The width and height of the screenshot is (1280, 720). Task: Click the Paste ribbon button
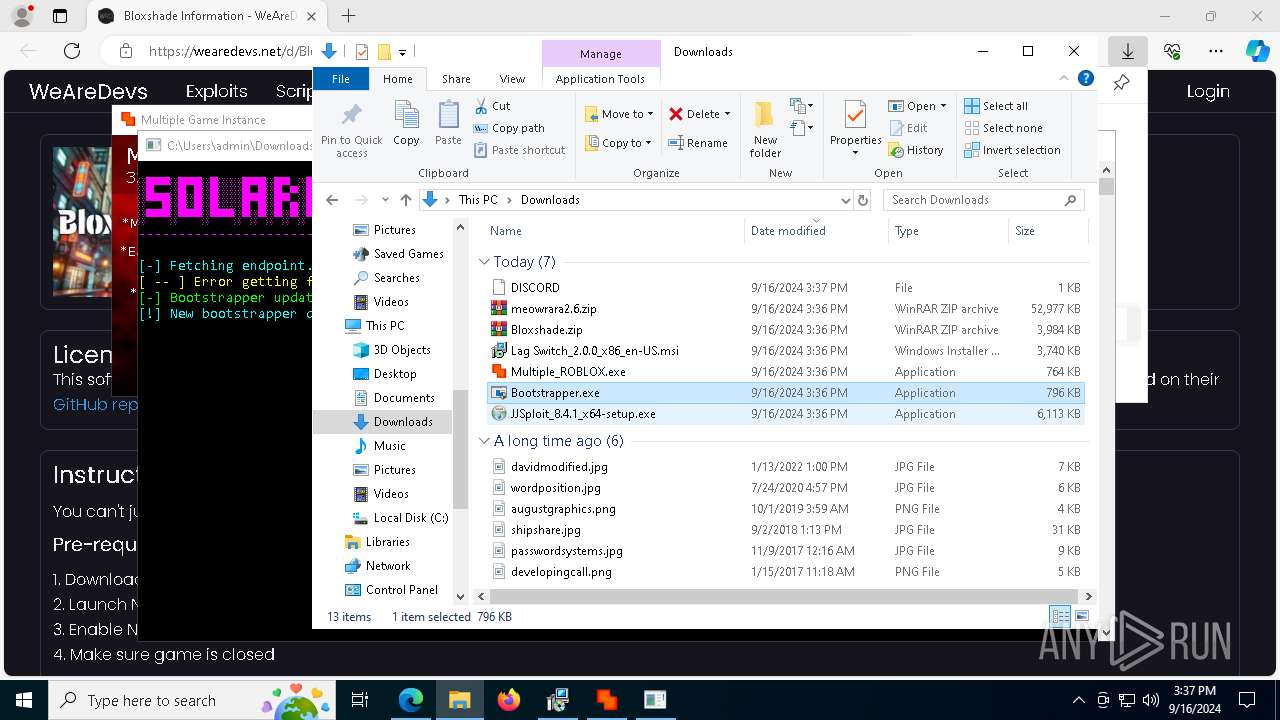tap(448, 124)
